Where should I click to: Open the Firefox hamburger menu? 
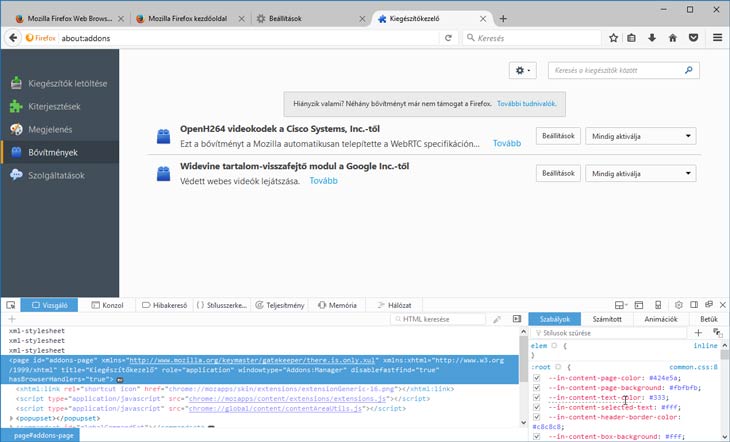click(x=717, y=38)
